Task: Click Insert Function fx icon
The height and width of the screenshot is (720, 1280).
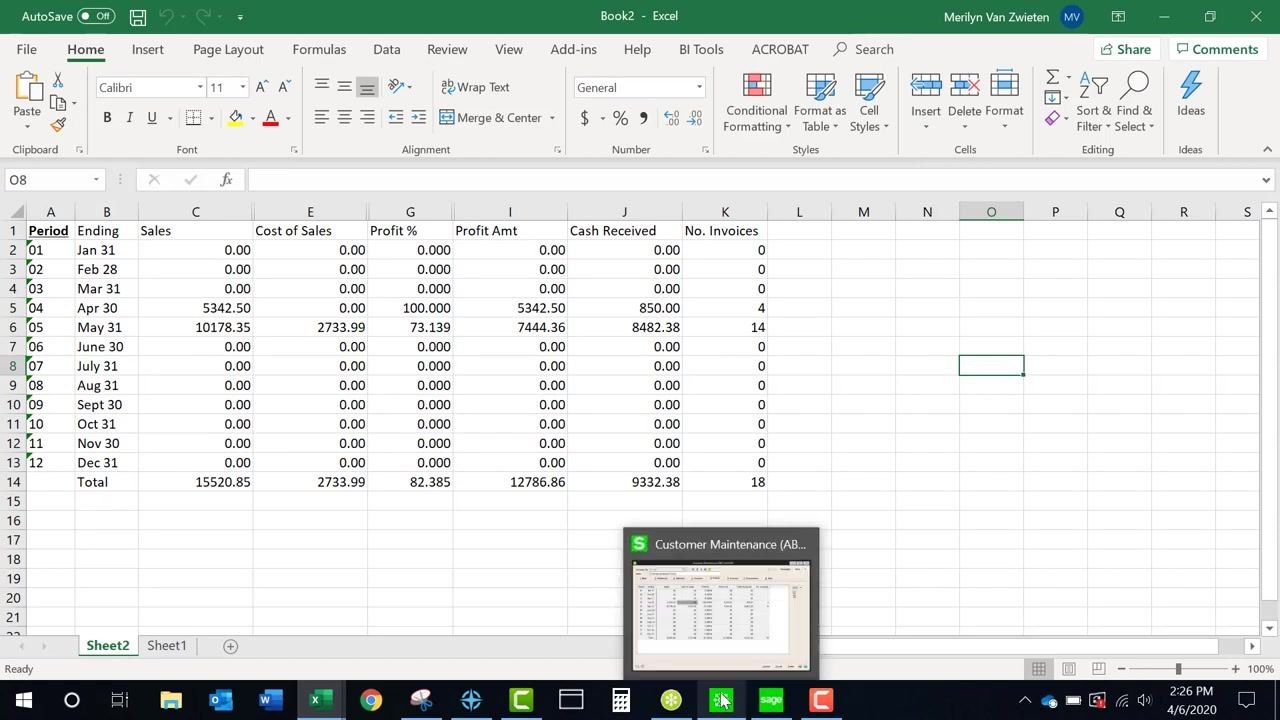Action: pyautogui.click(x=227, y=180)
